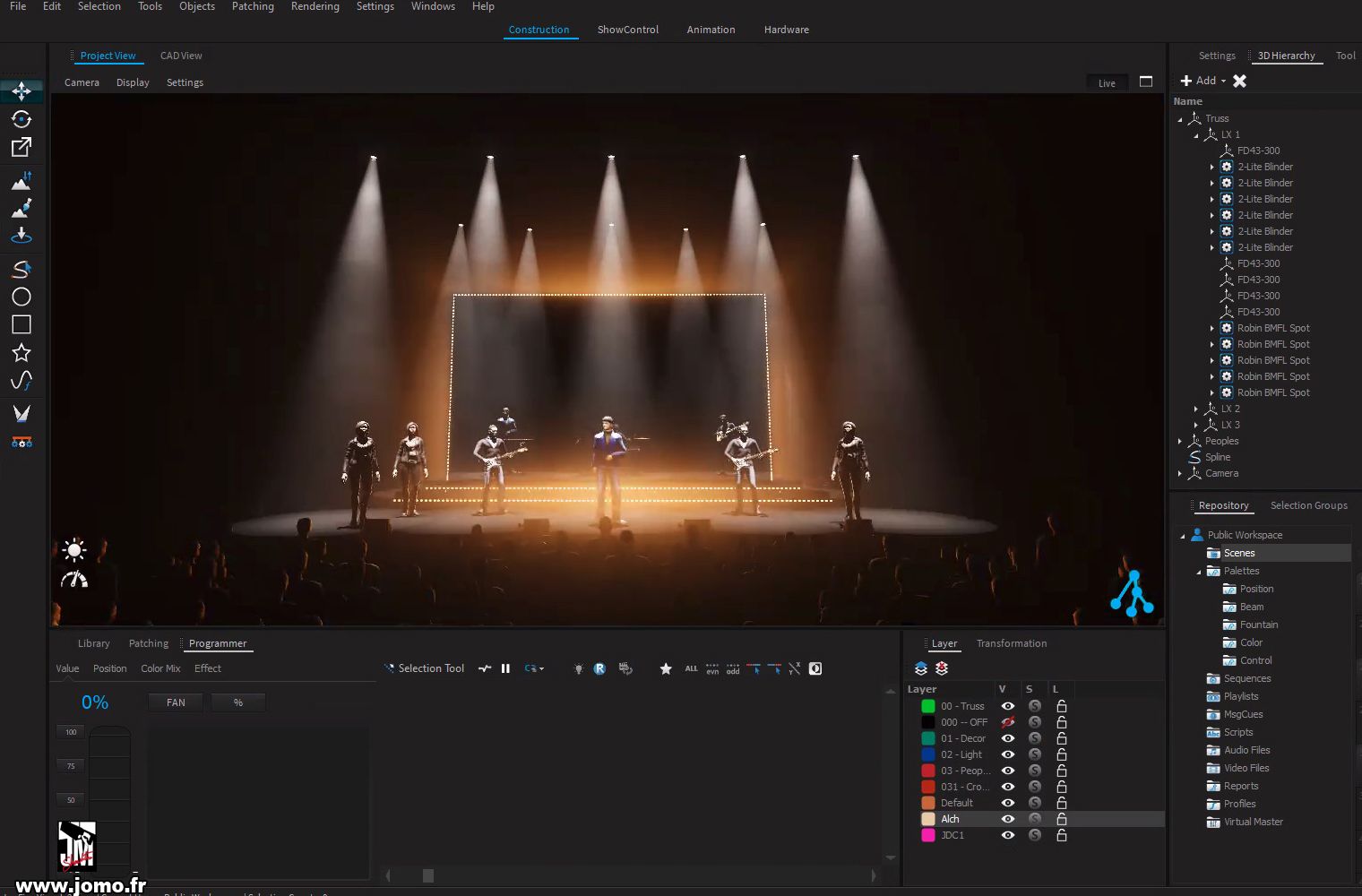
Task: Click the sun brightness icon in viewport
Action: [x=74, y=550]
